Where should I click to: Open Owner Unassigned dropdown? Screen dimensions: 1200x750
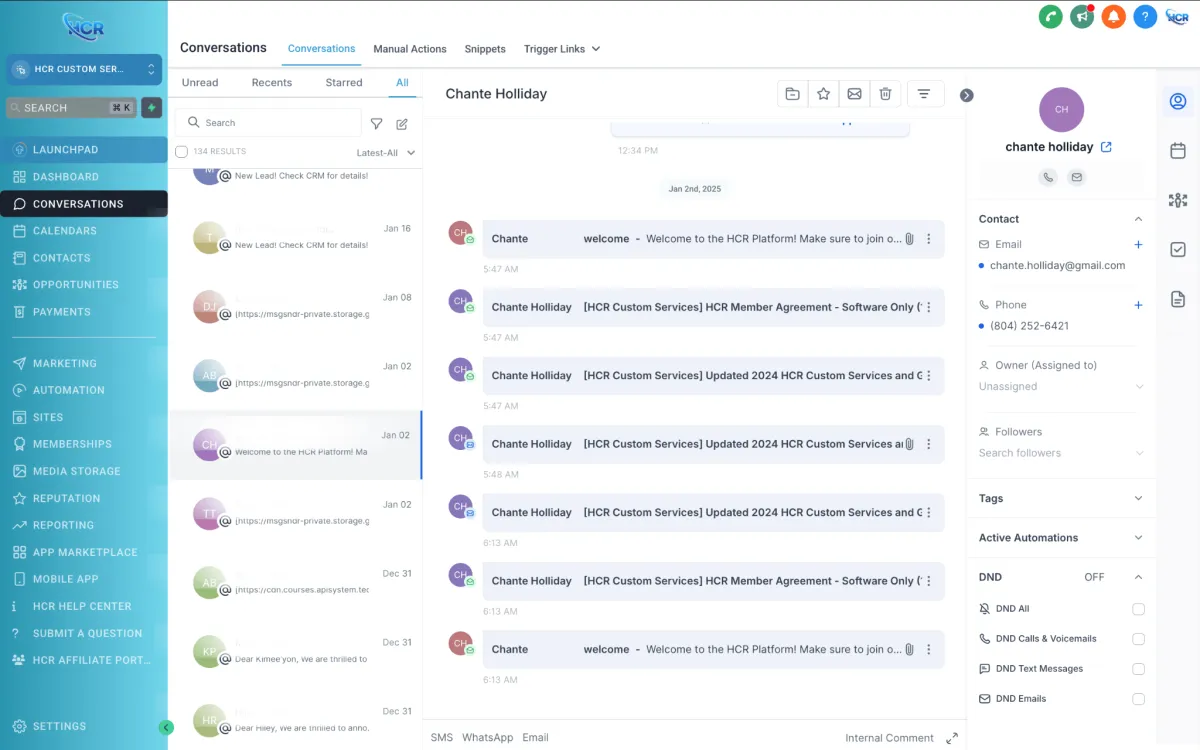click(x=1061, y=386)
